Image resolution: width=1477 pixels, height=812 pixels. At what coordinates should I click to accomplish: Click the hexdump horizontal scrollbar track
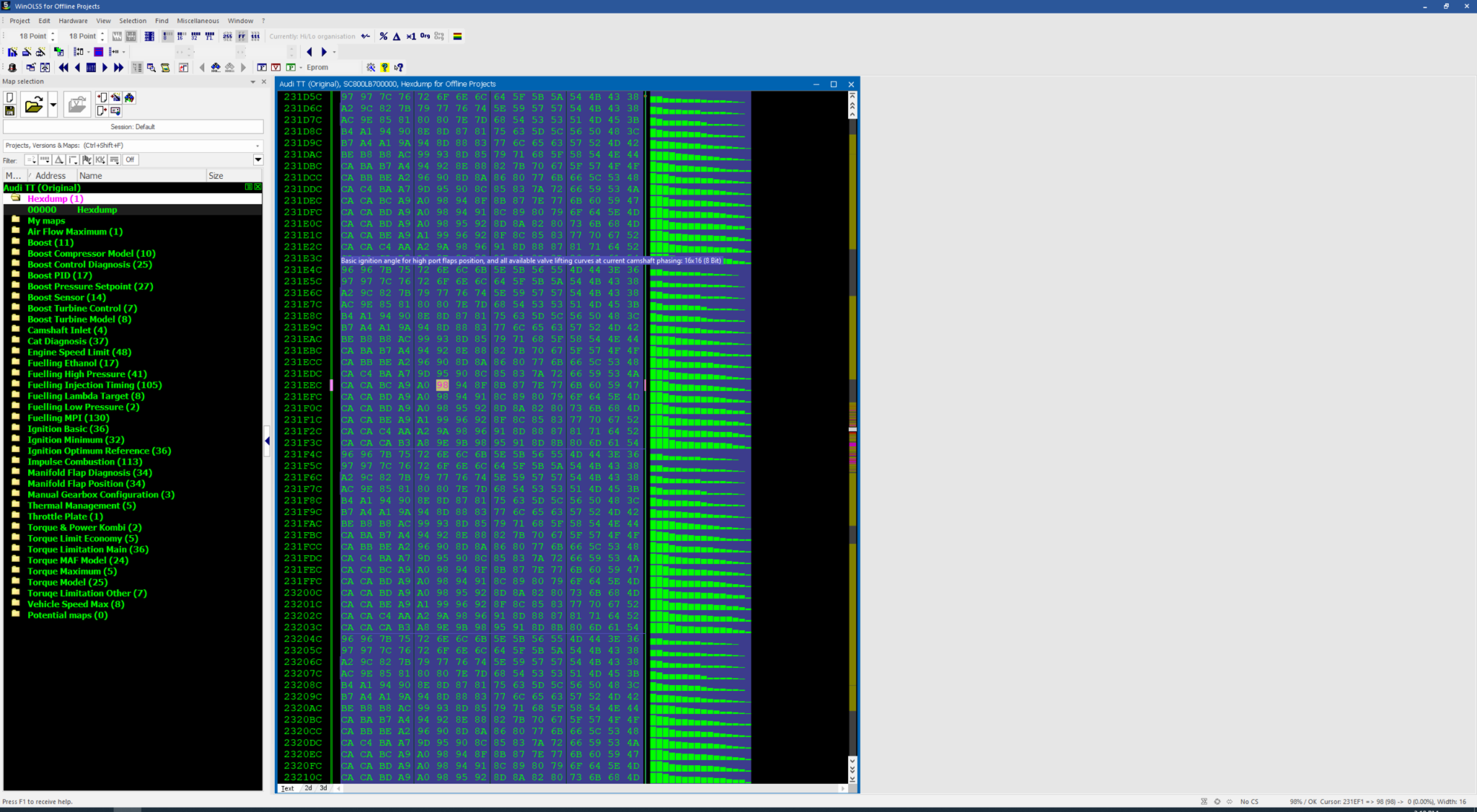590,788
